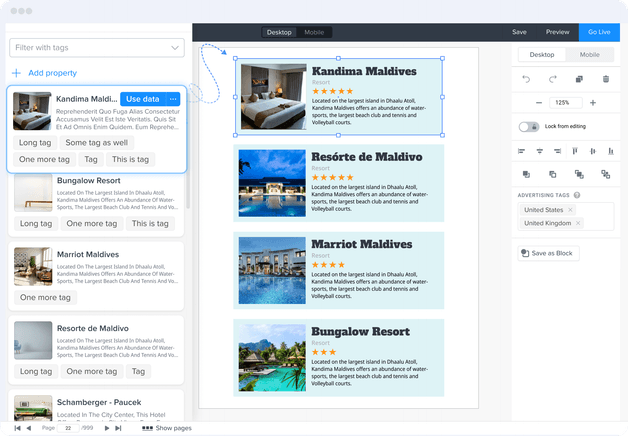The height and width of the screenshot is (436, 628).
Task: Click the Save as Block button
Action: point(548,253)
